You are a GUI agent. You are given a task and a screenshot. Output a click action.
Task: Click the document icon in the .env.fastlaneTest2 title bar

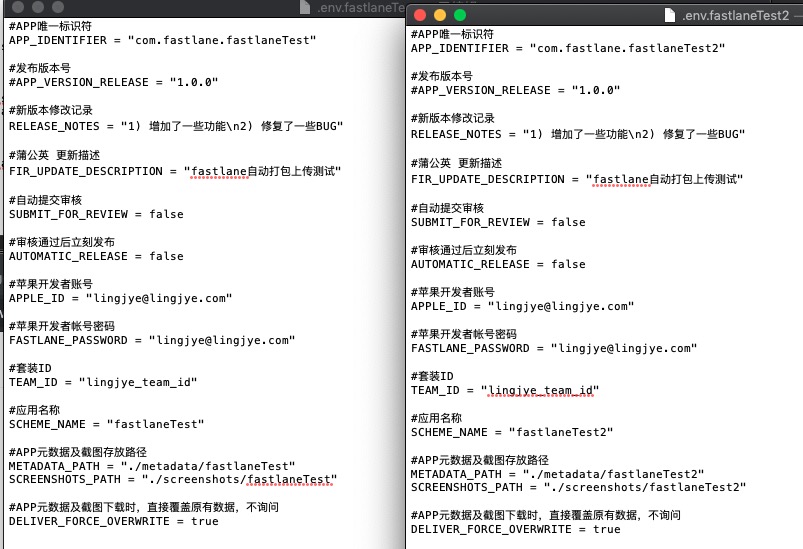(x=669, y=15)
